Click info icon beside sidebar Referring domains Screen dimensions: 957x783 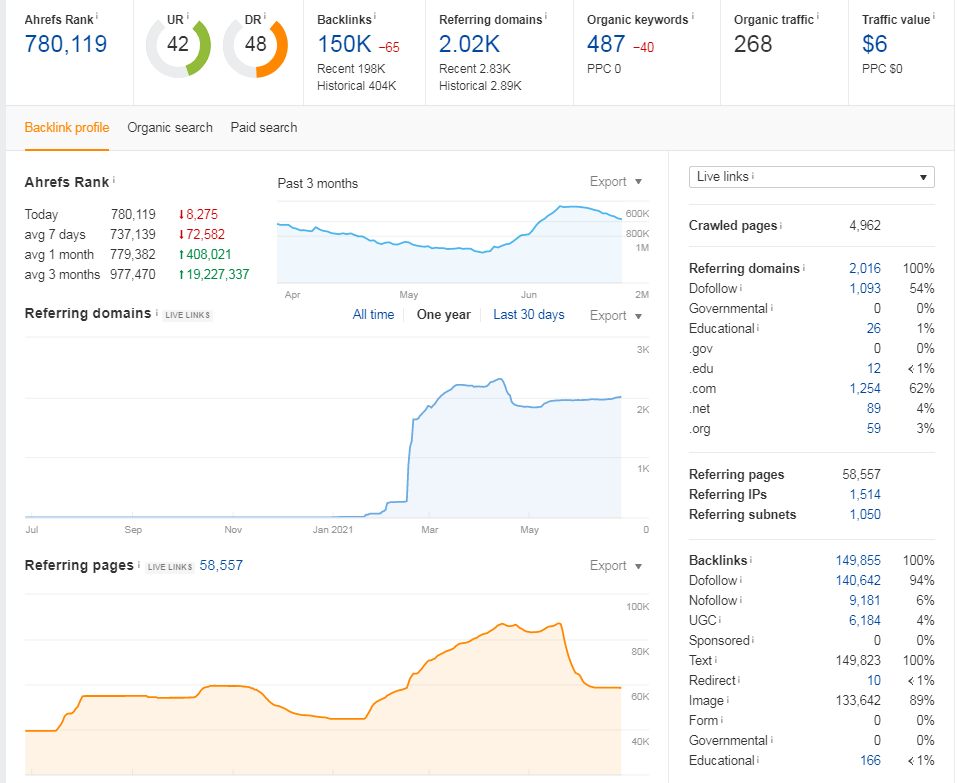point(803,268)
